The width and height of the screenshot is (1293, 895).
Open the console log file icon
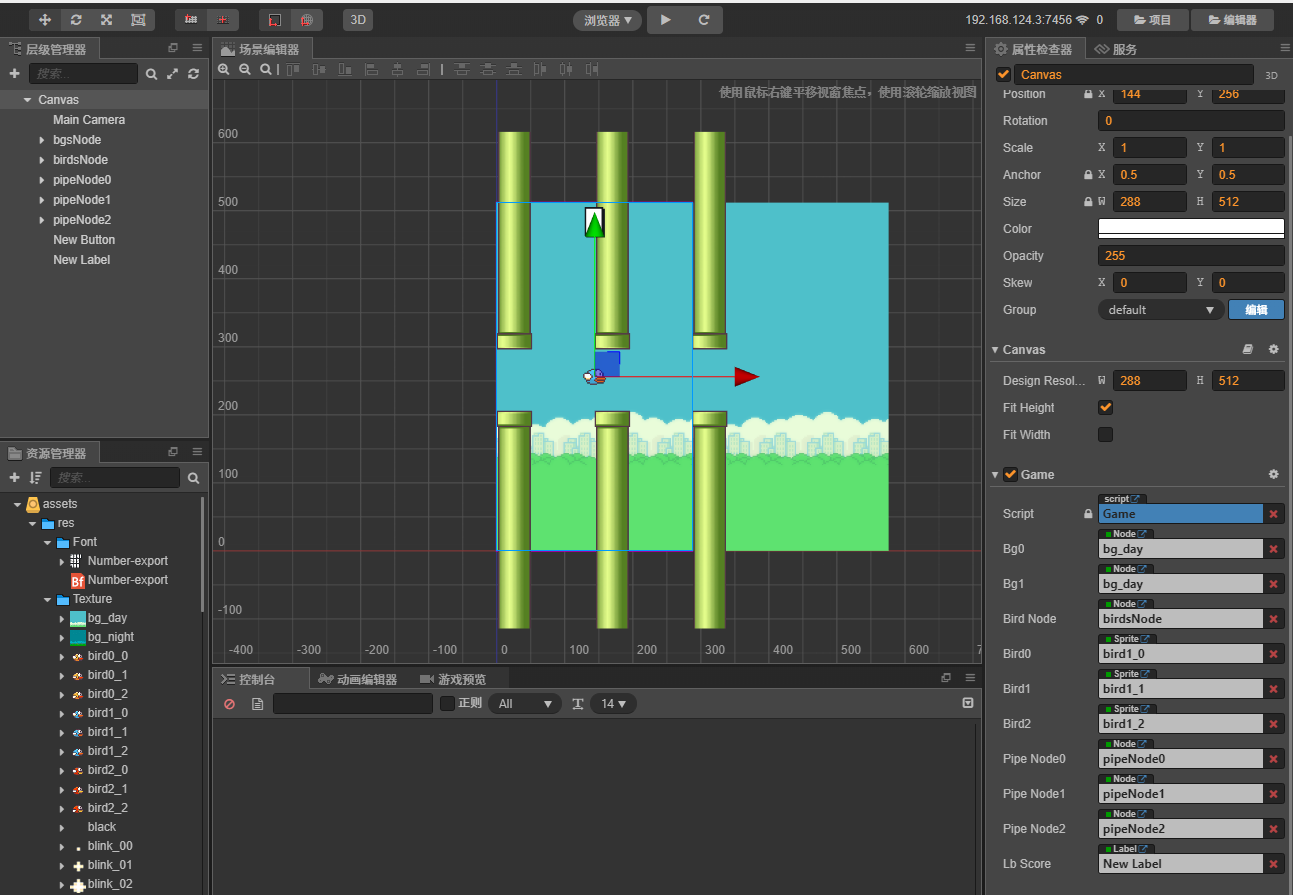(x=257, y=704)
